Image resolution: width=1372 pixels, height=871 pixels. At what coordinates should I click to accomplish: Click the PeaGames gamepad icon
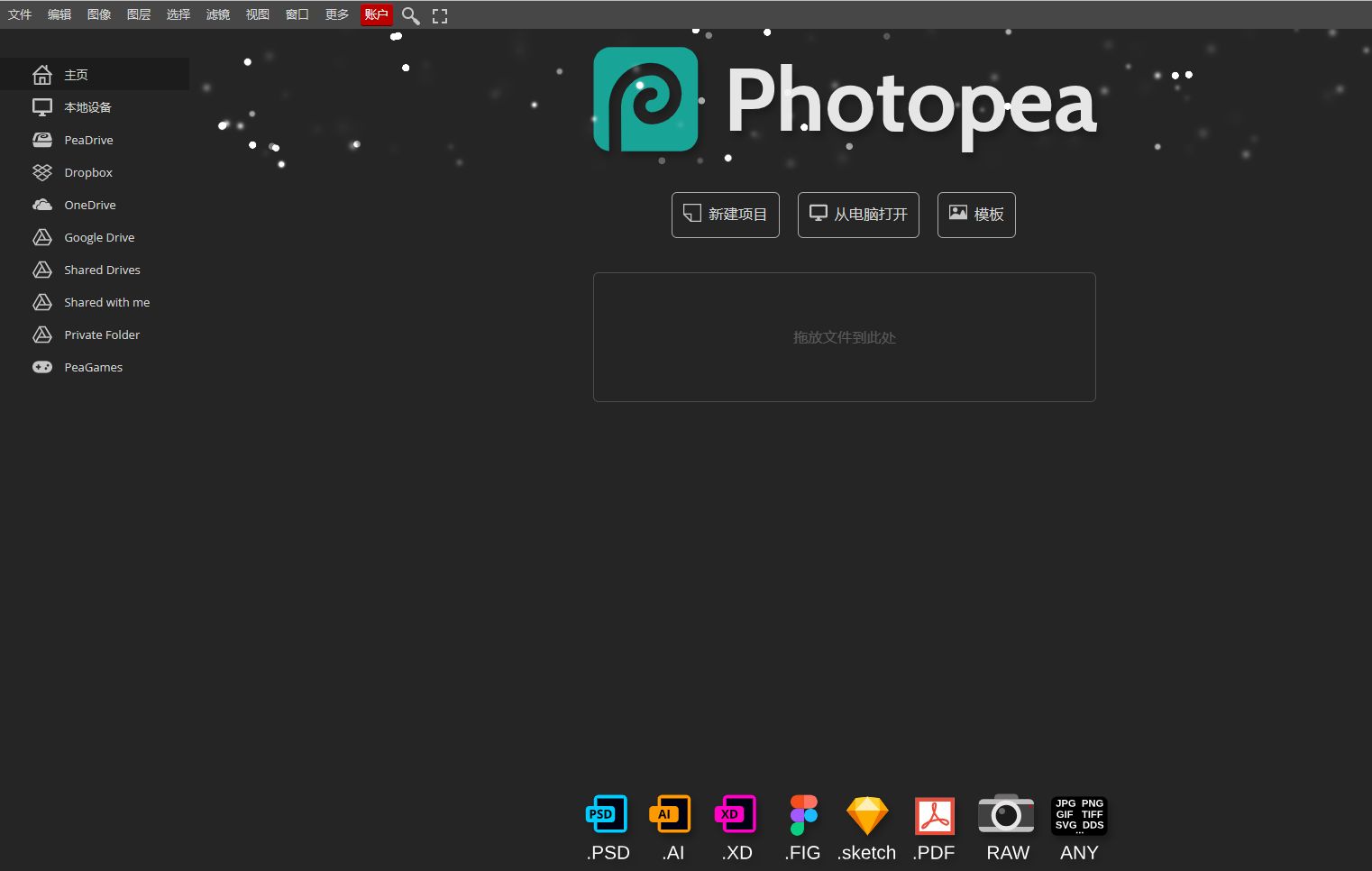pos(42,367)
